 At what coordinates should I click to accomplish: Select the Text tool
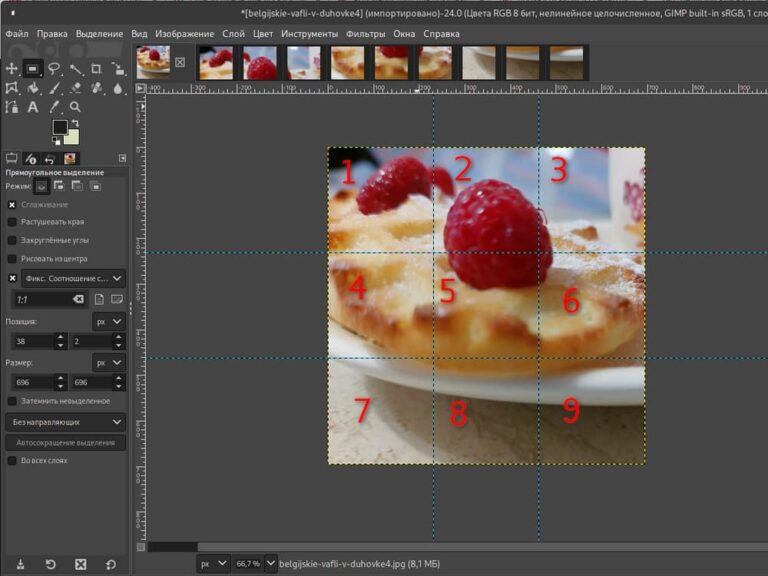coord(32,107)
